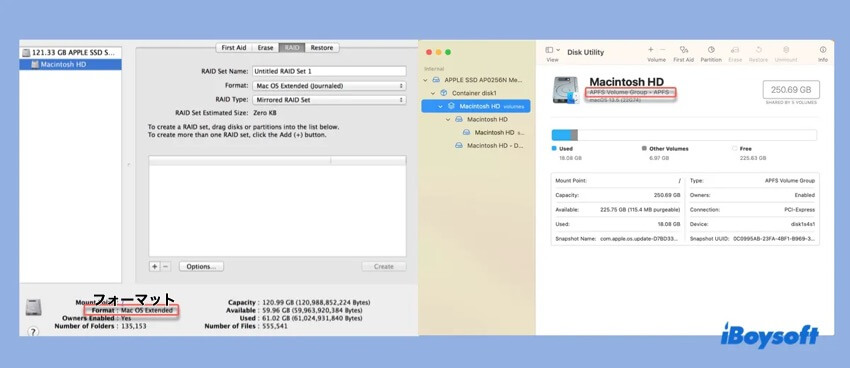Show the Info panel via the info icon
Image resolution: width=850 pixels, height=368 pixels.
coord(823,50)
